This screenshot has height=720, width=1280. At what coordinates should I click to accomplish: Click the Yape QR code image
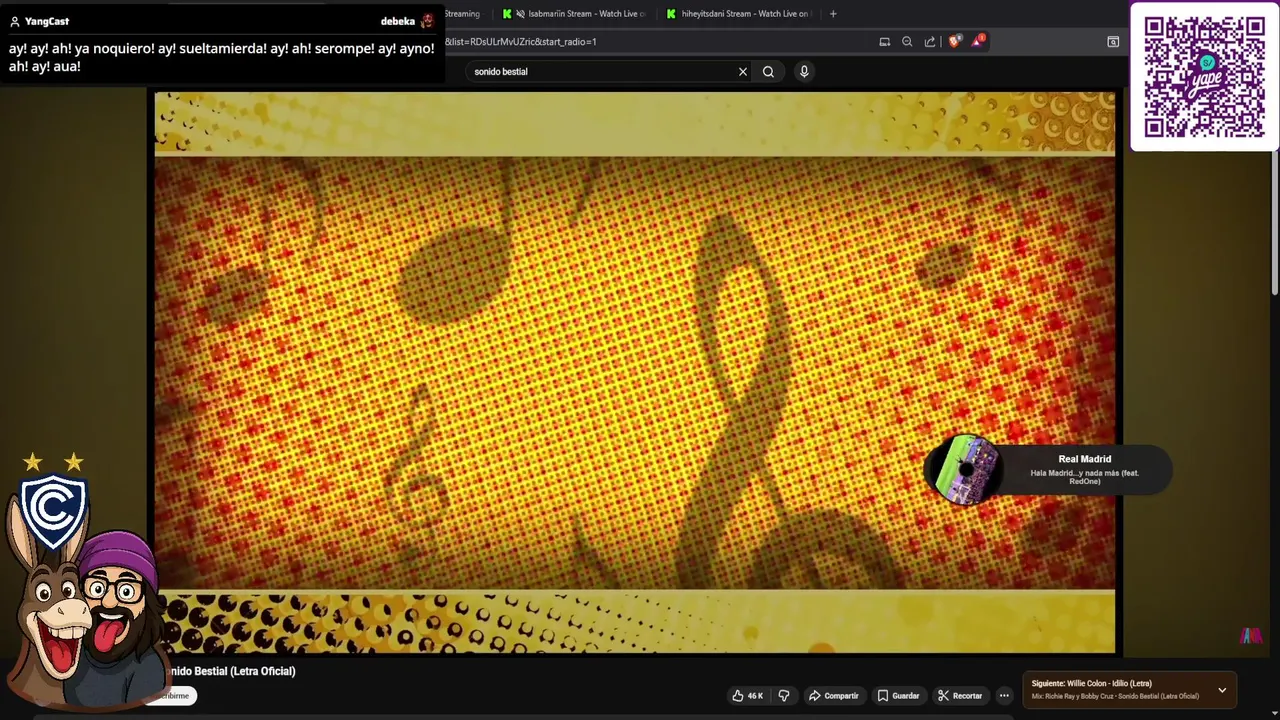(x=1205, y=77)
